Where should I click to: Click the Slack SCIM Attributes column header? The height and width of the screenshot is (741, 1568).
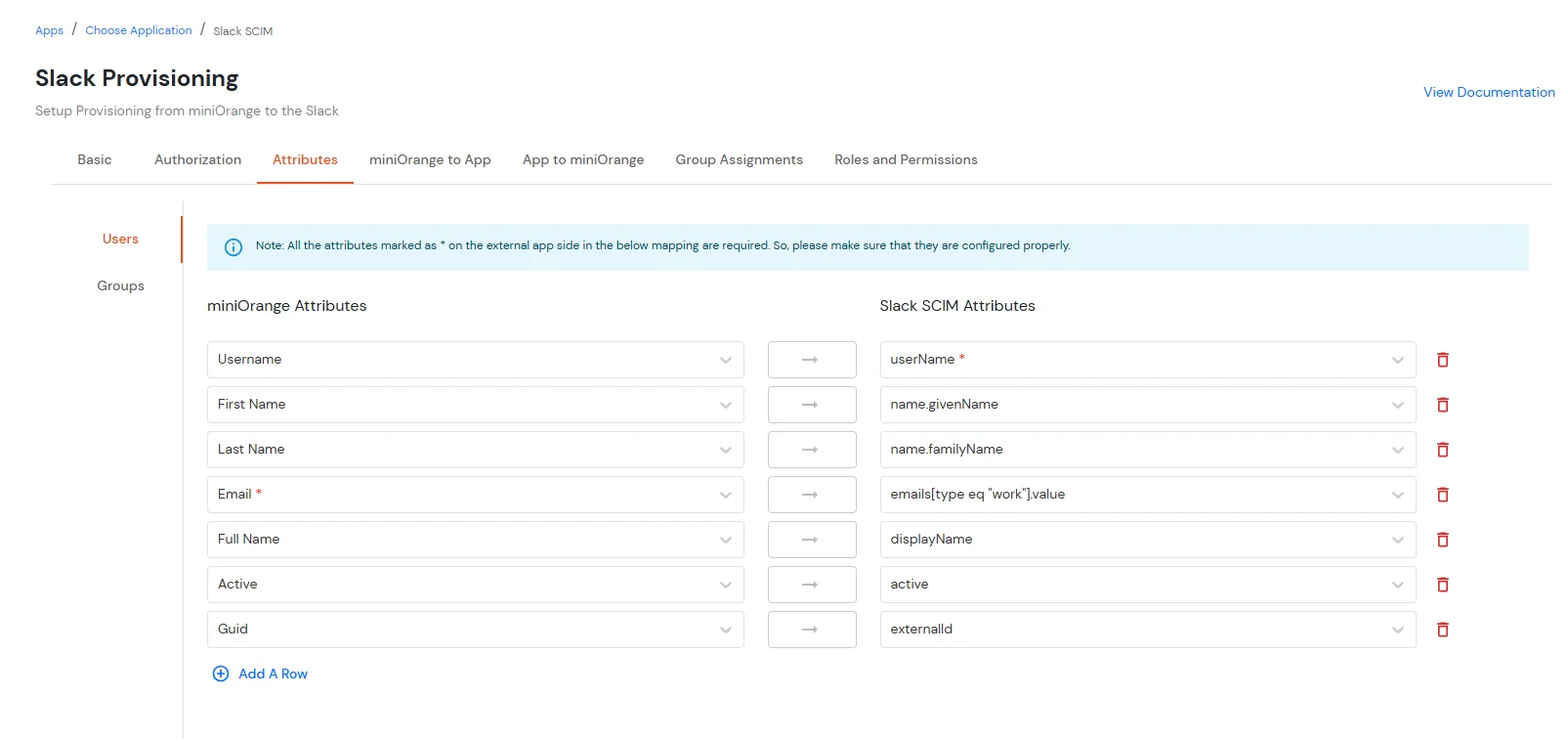[x=957, y=306]
